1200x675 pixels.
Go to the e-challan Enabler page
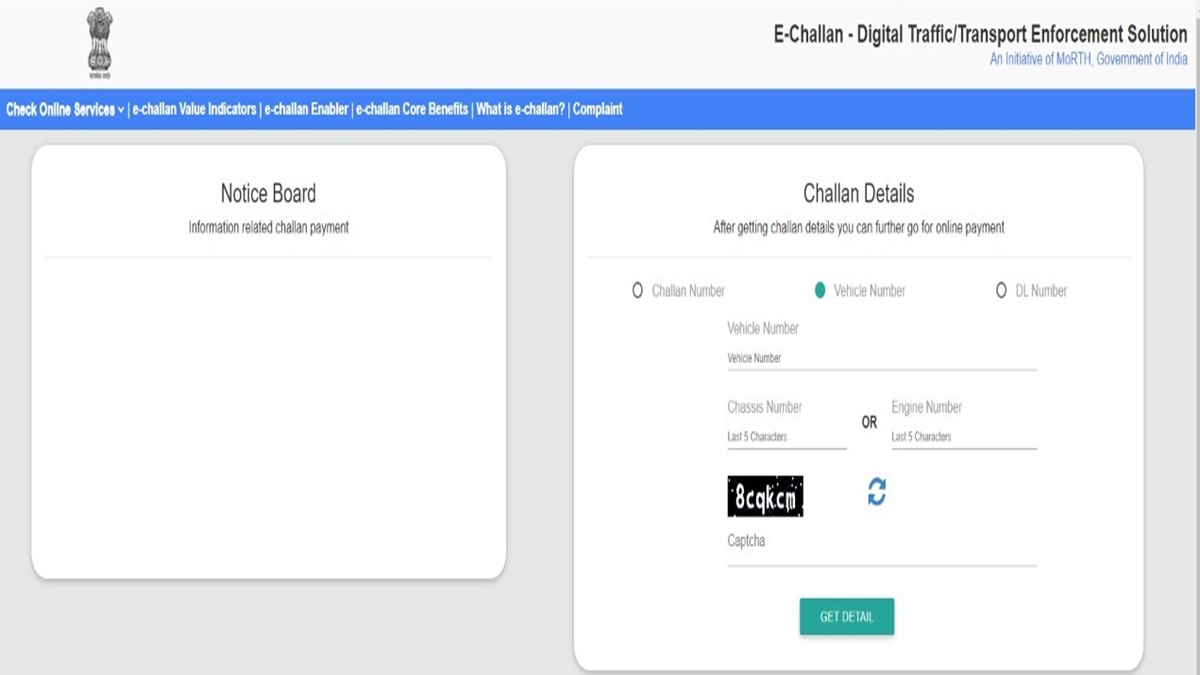tap(306, 110)
